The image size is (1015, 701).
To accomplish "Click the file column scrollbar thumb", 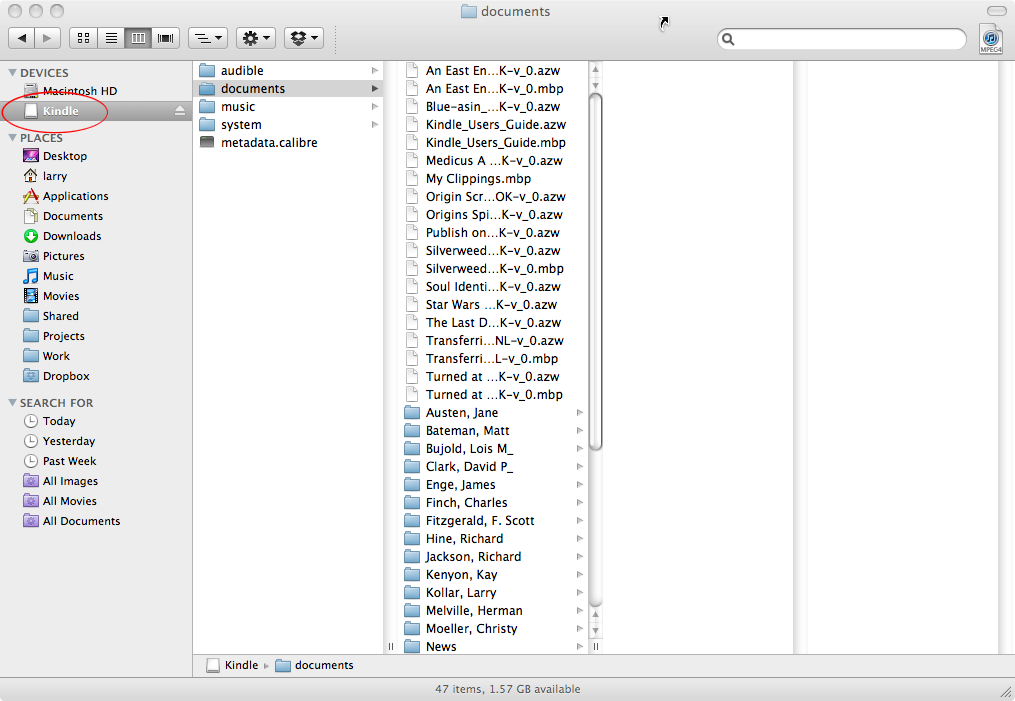I will pos(596,272).
